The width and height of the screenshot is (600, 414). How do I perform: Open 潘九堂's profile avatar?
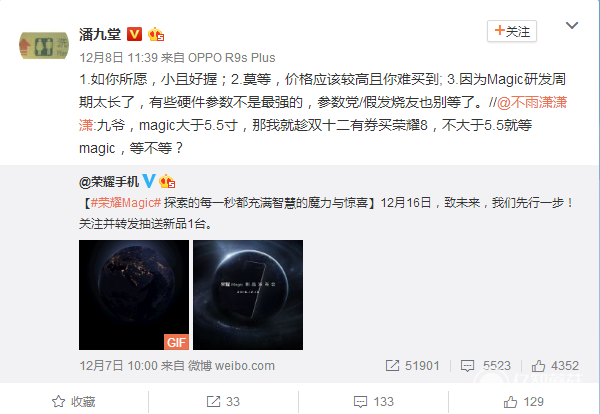click(44, 46)
